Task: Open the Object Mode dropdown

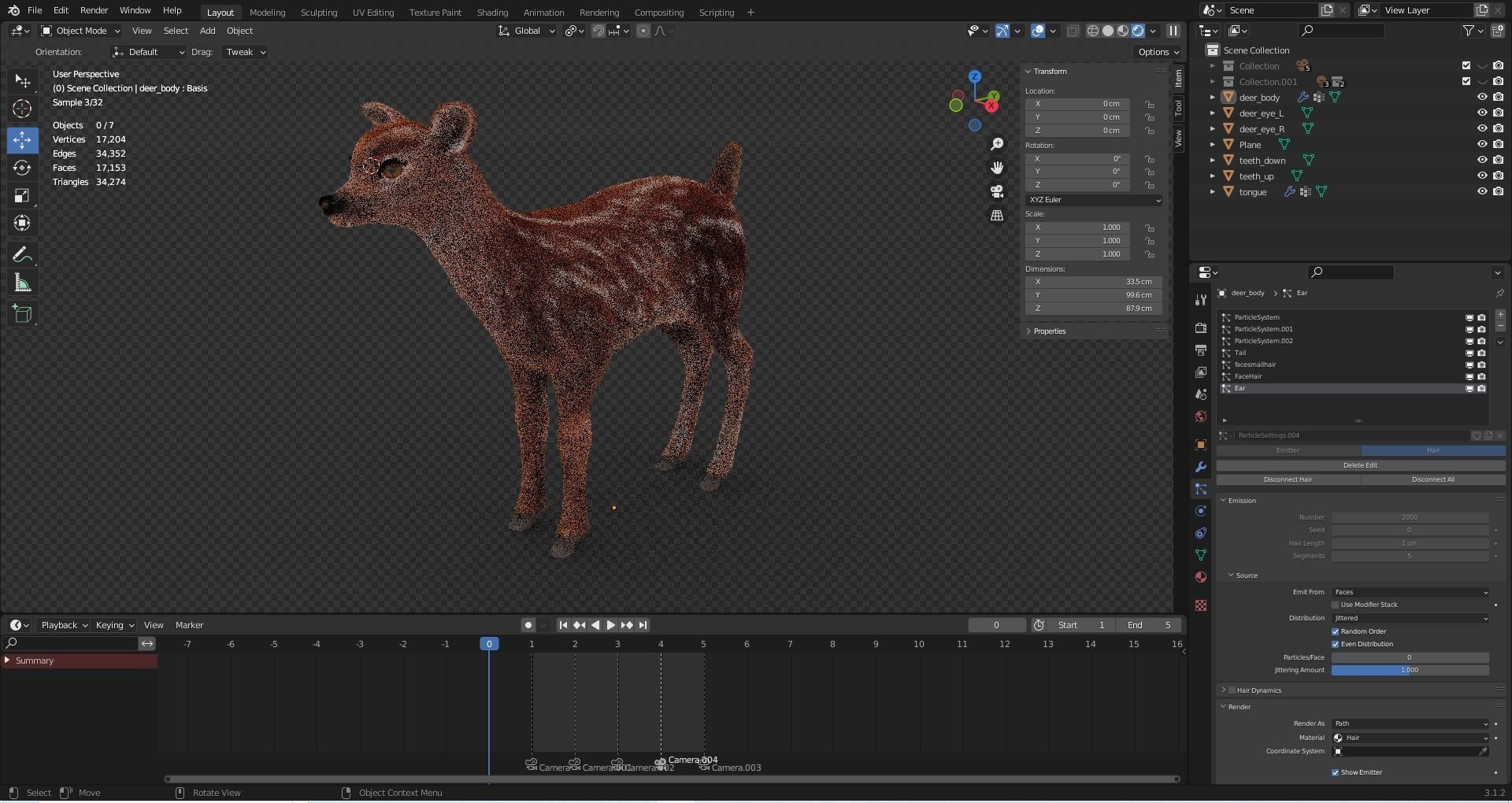Action: point(80,31)
